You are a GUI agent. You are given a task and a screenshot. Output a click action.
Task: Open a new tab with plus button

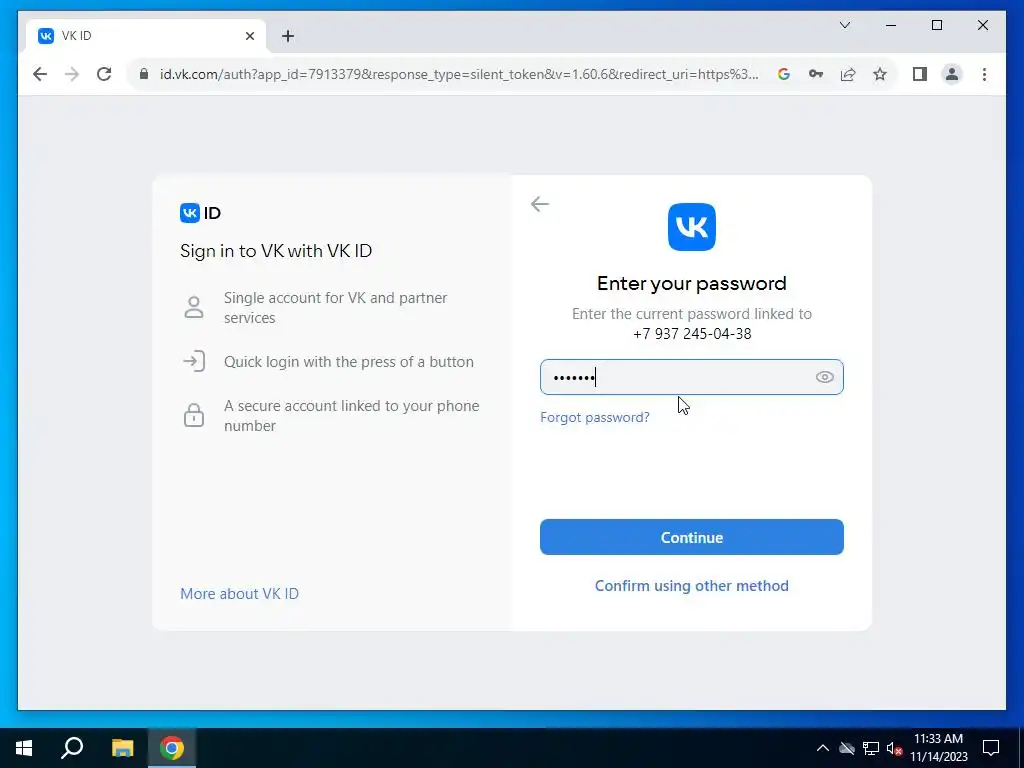coord(288,36)
